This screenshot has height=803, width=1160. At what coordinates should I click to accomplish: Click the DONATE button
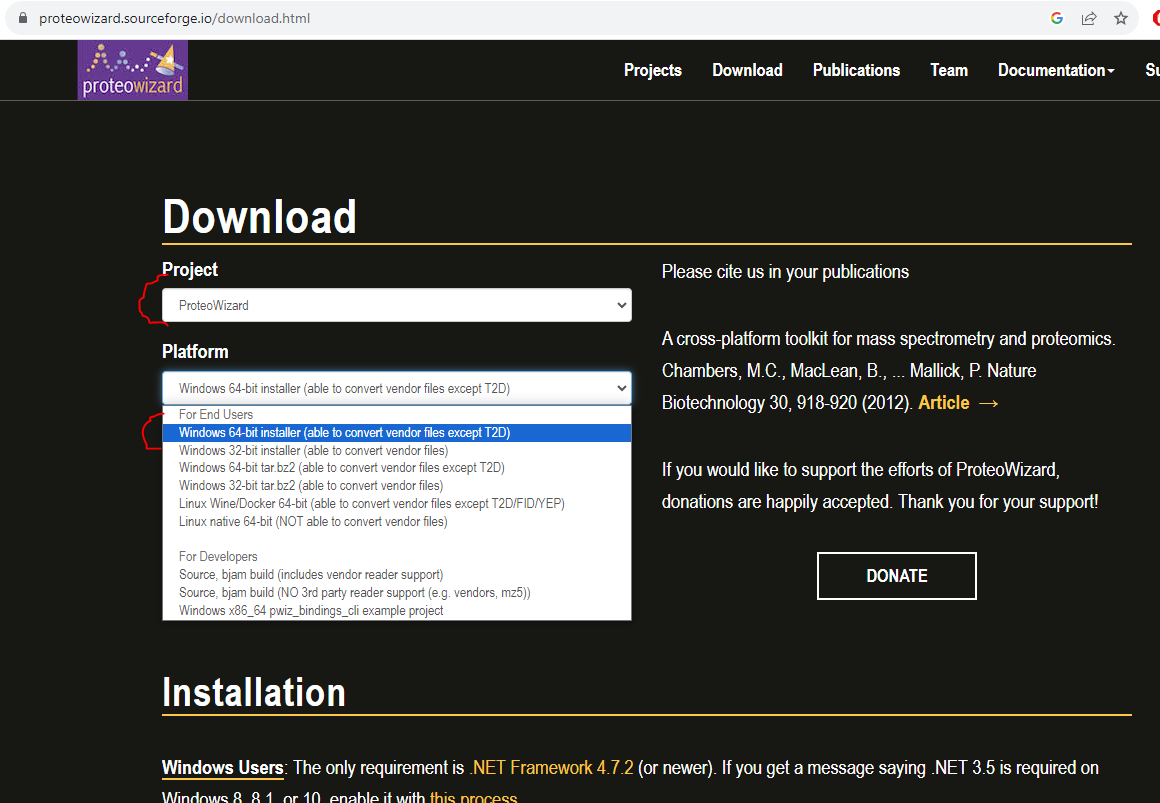click(x=897, y=576)
